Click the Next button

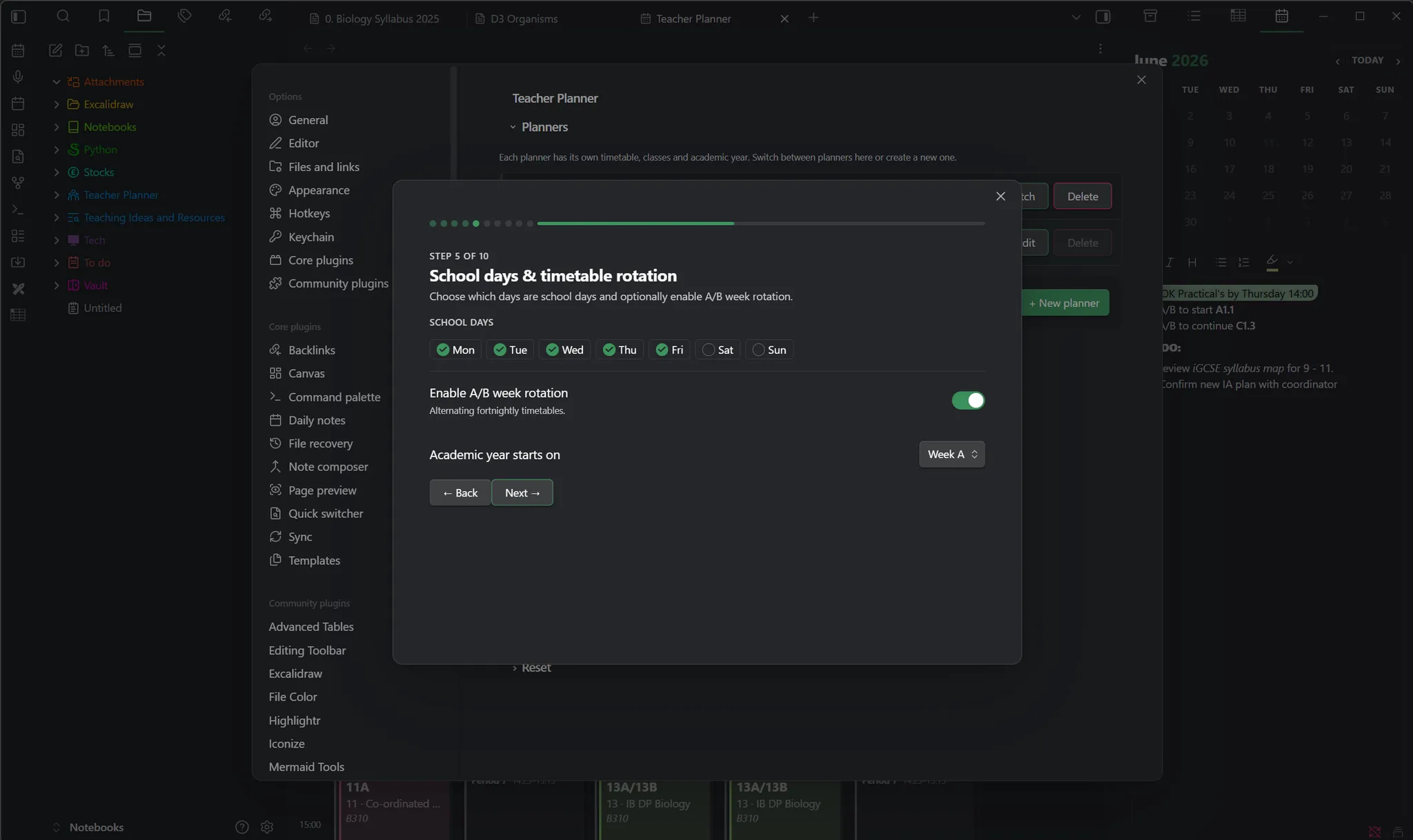pos(522,492)
